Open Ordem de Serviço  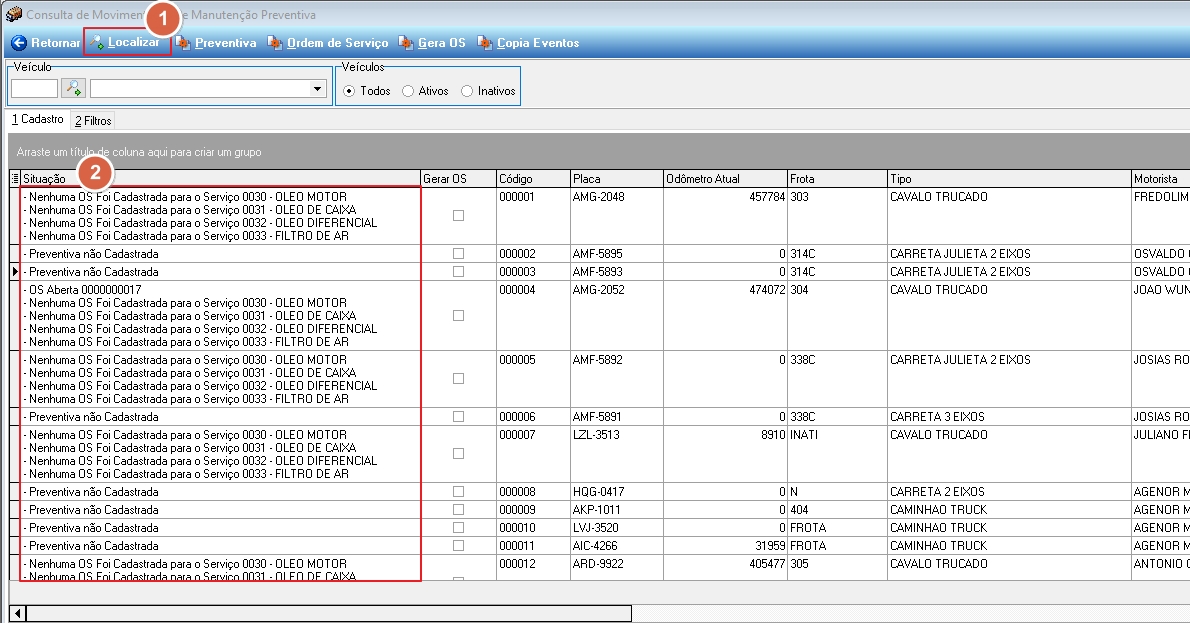(328, 42)
